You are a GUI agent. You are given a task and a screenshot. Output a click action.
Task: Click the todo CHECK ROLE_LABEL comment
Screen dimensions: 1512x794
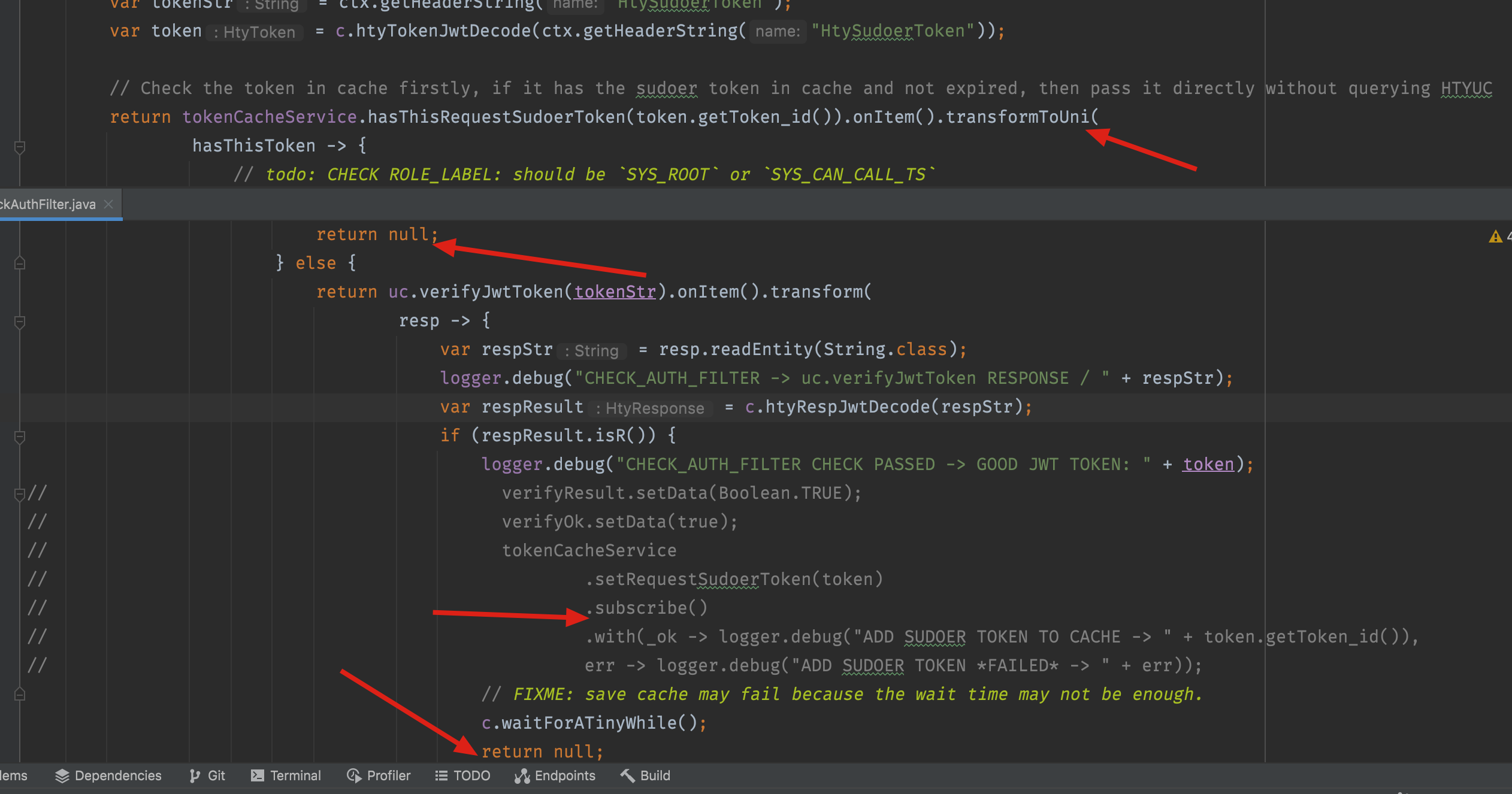[584, 174]
